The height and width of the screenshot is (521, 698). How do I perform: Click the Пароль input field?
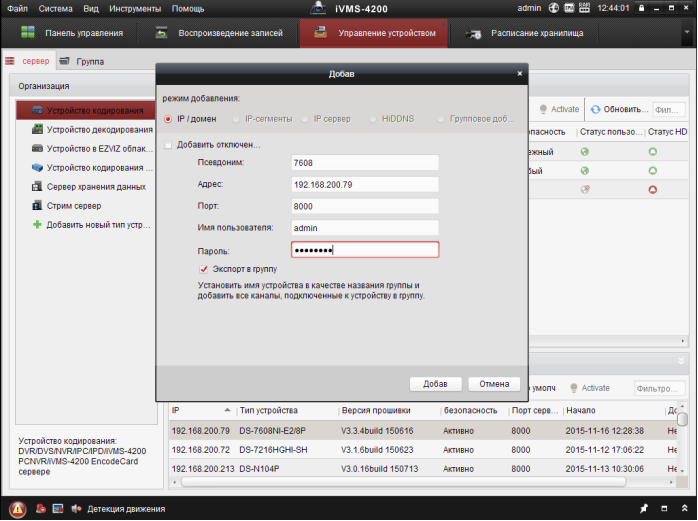coord(365,250)
